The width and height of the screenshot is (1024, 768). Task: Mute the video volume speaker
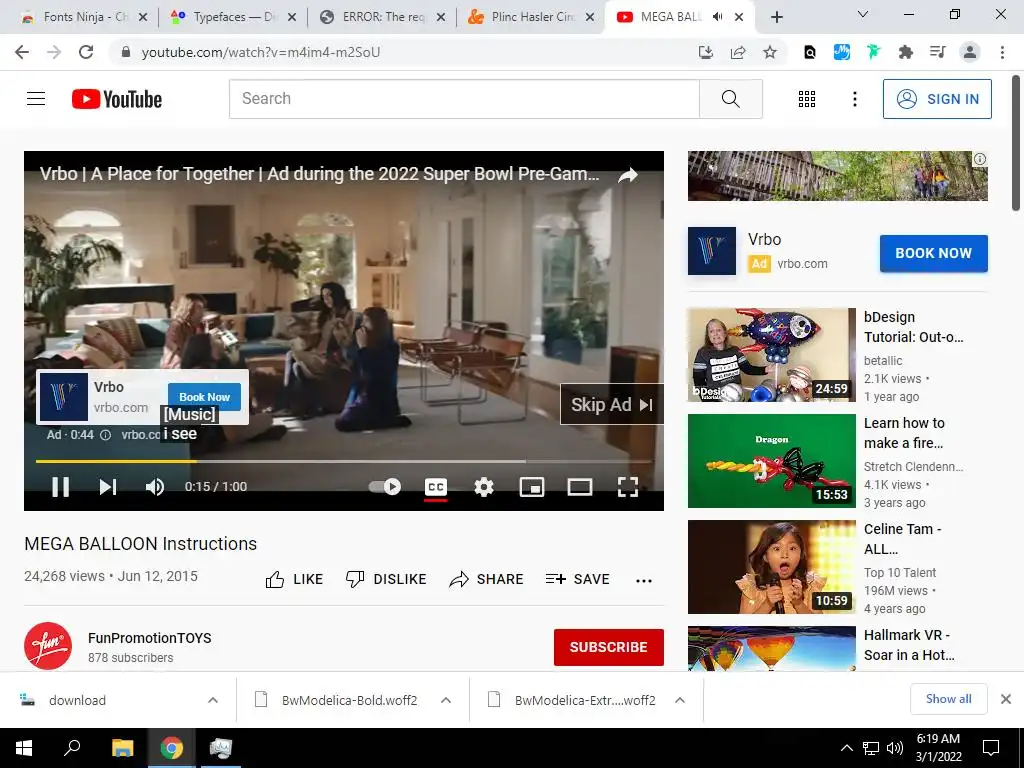point(155,487)
